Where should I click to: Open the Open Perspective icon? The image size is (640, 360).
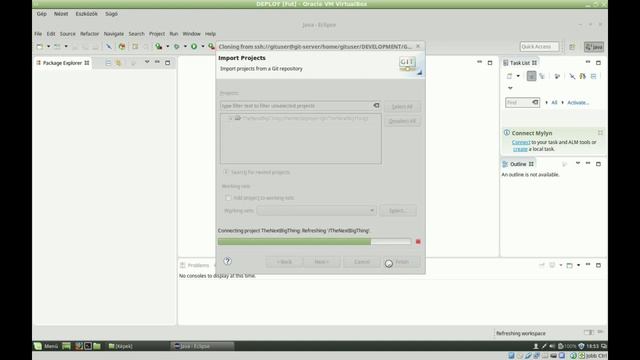click(x=572, y=47)
